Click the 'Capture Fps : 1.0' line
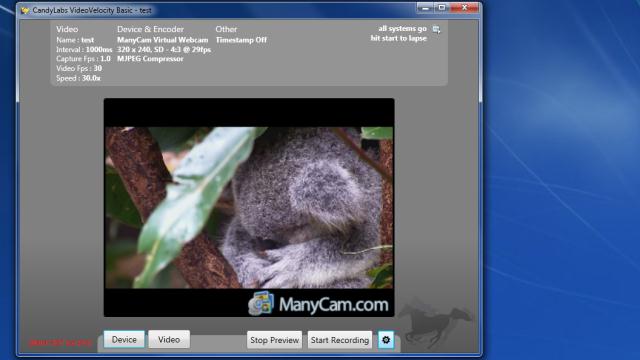Image resolution: width=640 pixels, height=360 pixels. coord(83,59)
